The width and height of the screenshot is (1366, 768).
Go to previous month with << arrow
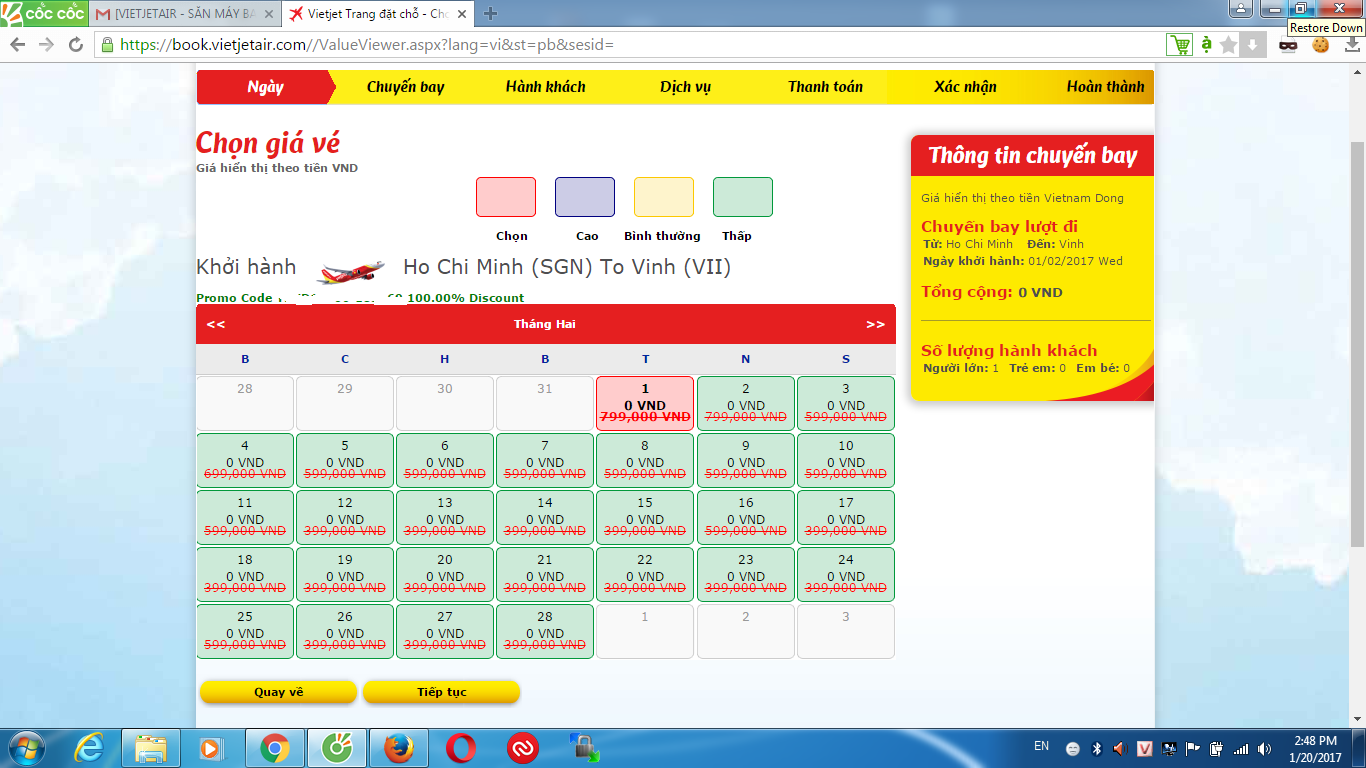(216, 324)
